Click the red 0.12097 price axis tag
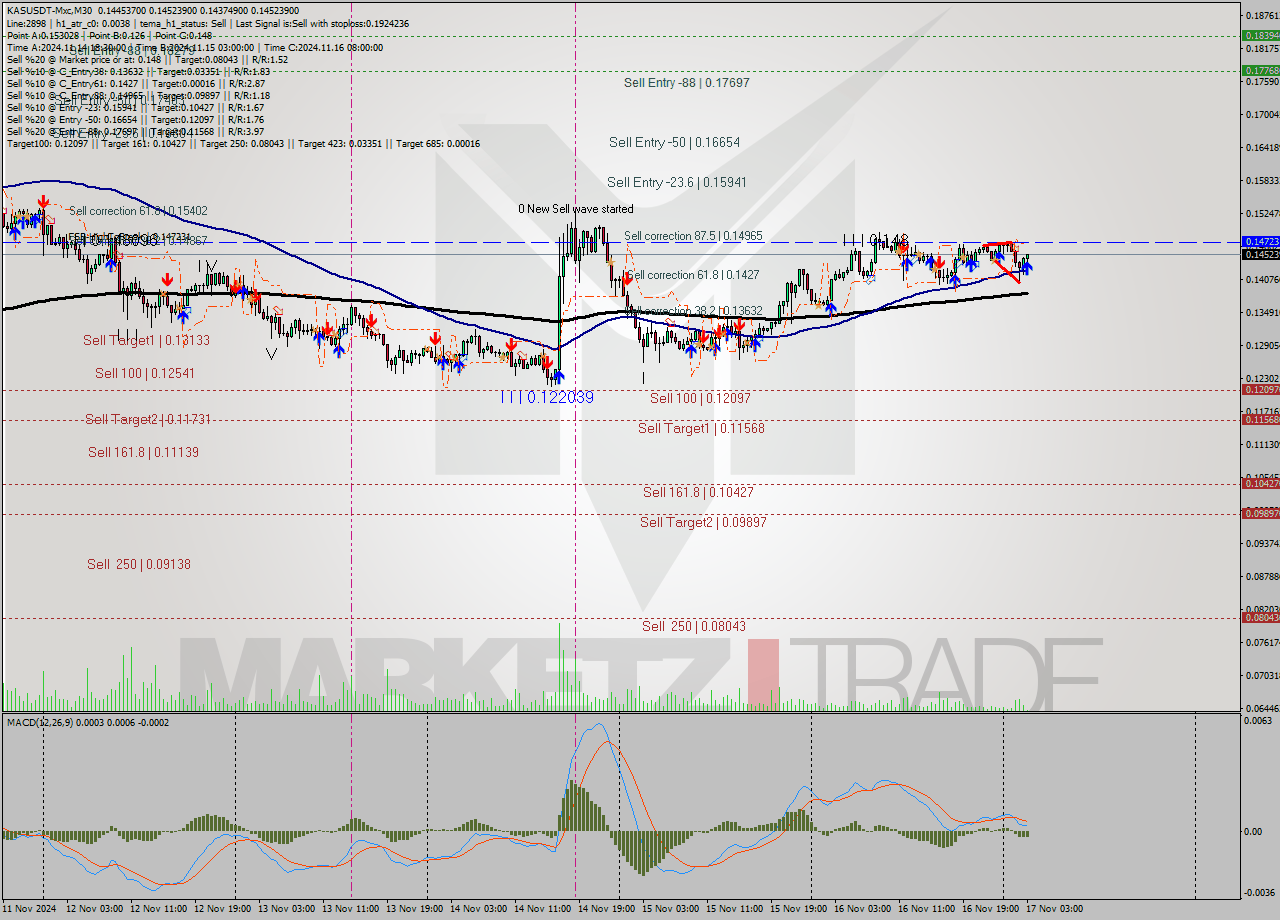 pyautogui.click(x=1260, y=389)
